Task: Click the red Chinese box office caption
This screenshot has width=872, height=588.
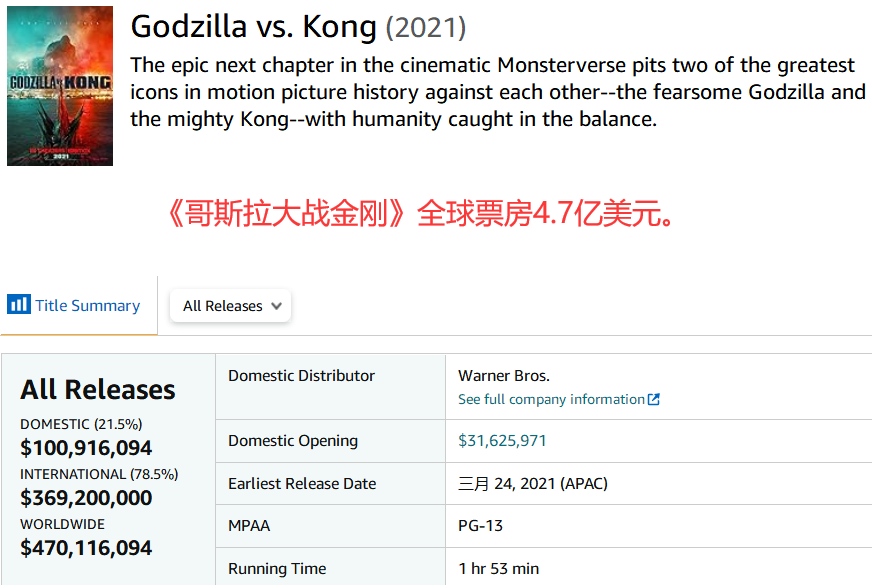Action: 420,213
